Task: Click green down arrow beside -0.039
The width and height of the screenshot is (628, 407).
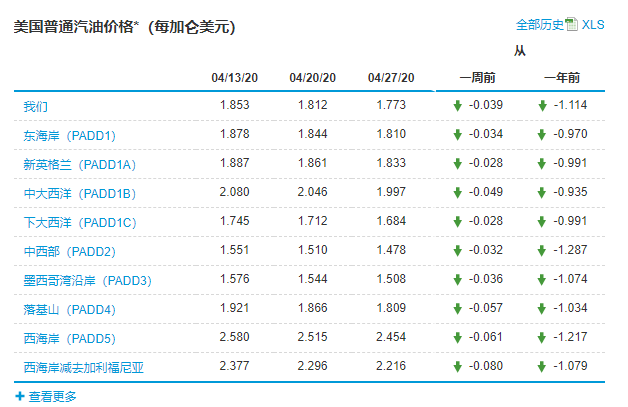Action: coord(457,106)
